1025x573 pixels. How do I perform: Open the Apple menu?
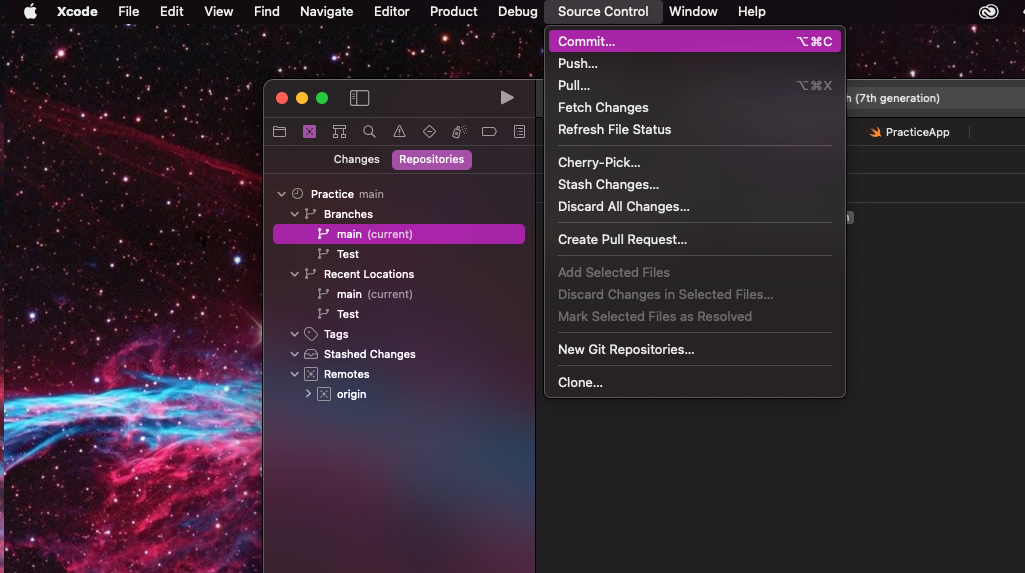click(x=30, y=11)
